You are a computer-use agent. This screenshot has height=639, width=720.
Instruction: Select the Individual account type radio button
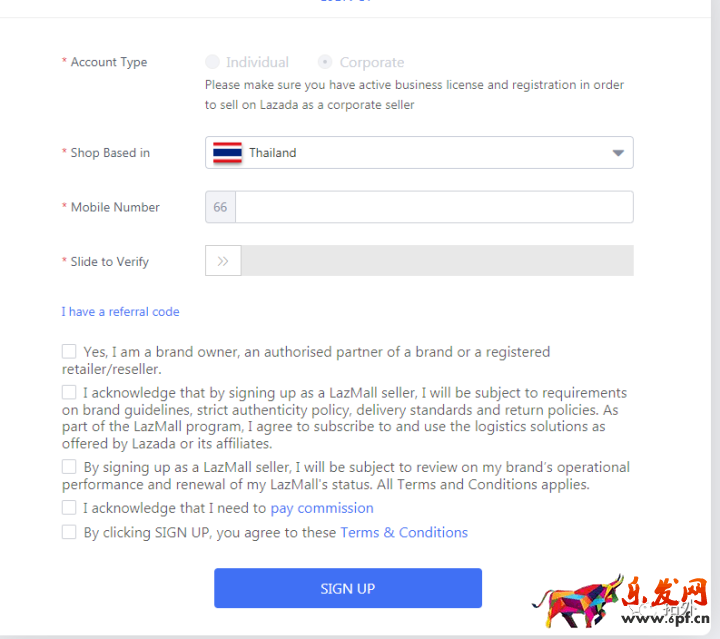212,62
